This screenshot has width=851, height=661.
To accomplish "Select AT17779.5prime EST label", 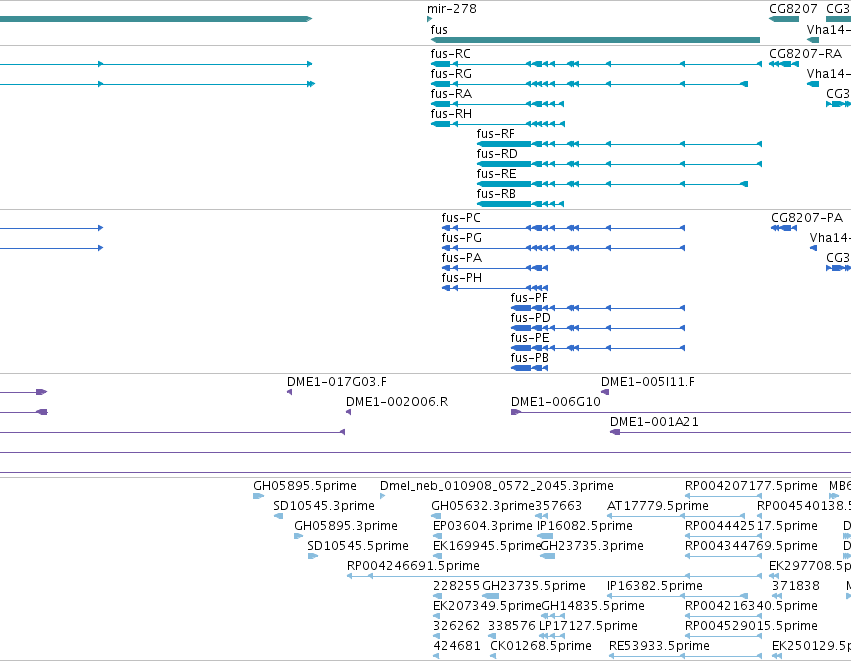I will tap(658, 506).
